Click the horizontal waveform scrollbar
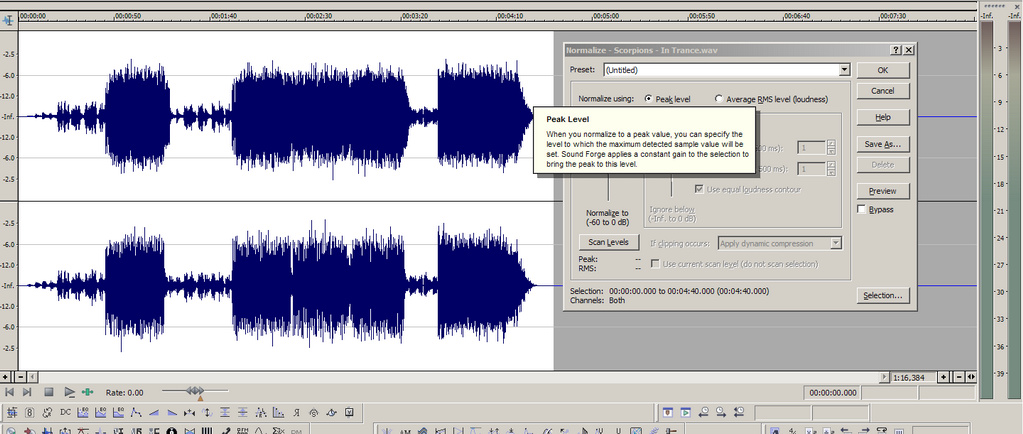 click(459, 377)
